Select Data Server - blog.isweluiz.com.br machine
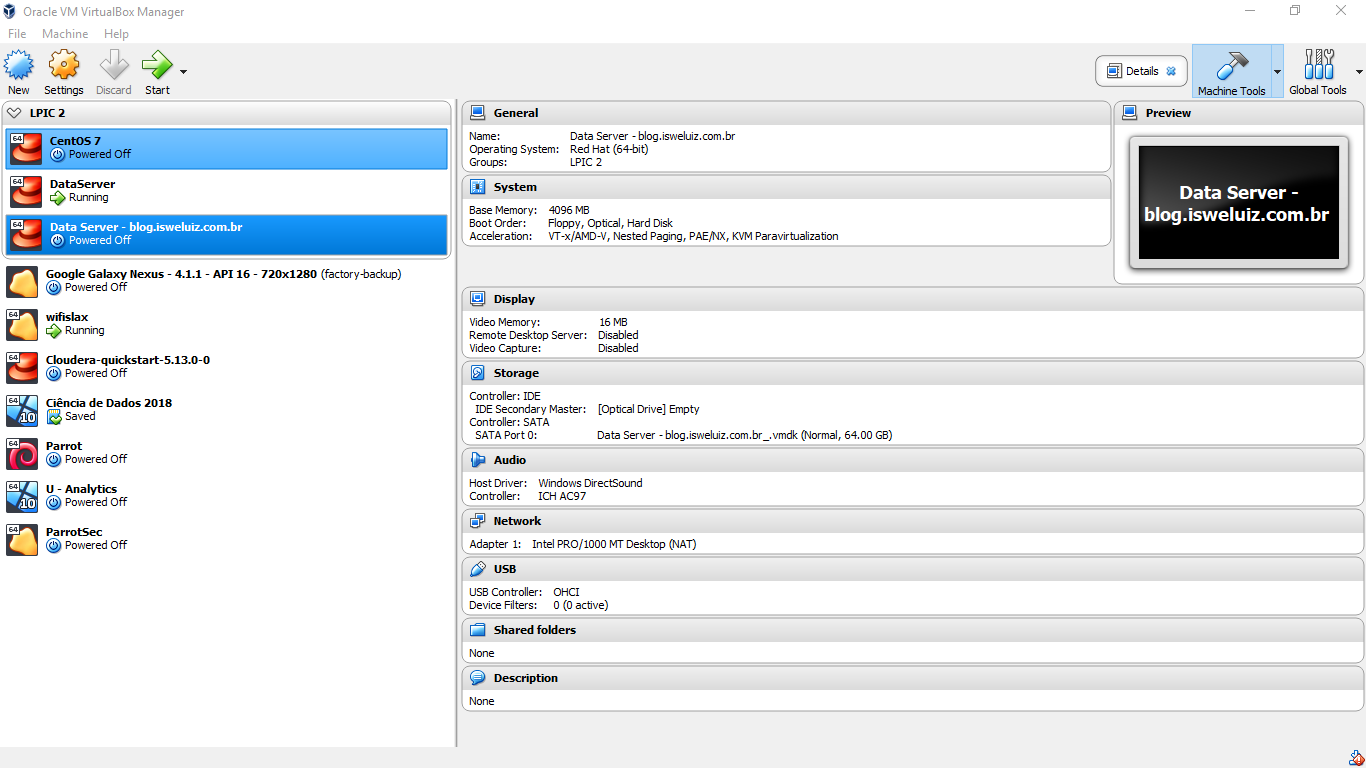Viewport: 1366px width, 768px height. pos(227,234)
